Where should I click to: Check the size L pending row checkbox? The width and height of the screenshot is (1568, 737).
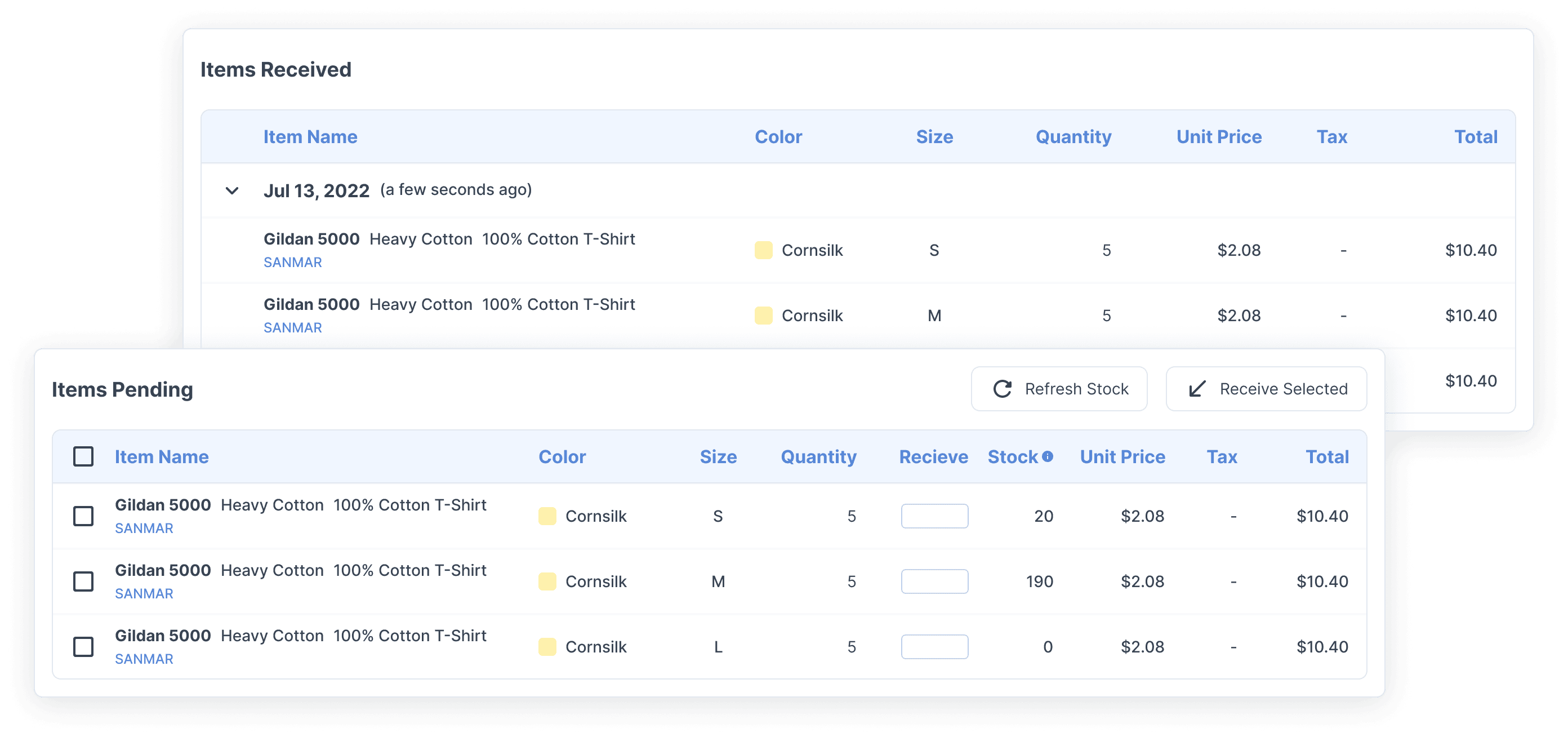[83, 646]
